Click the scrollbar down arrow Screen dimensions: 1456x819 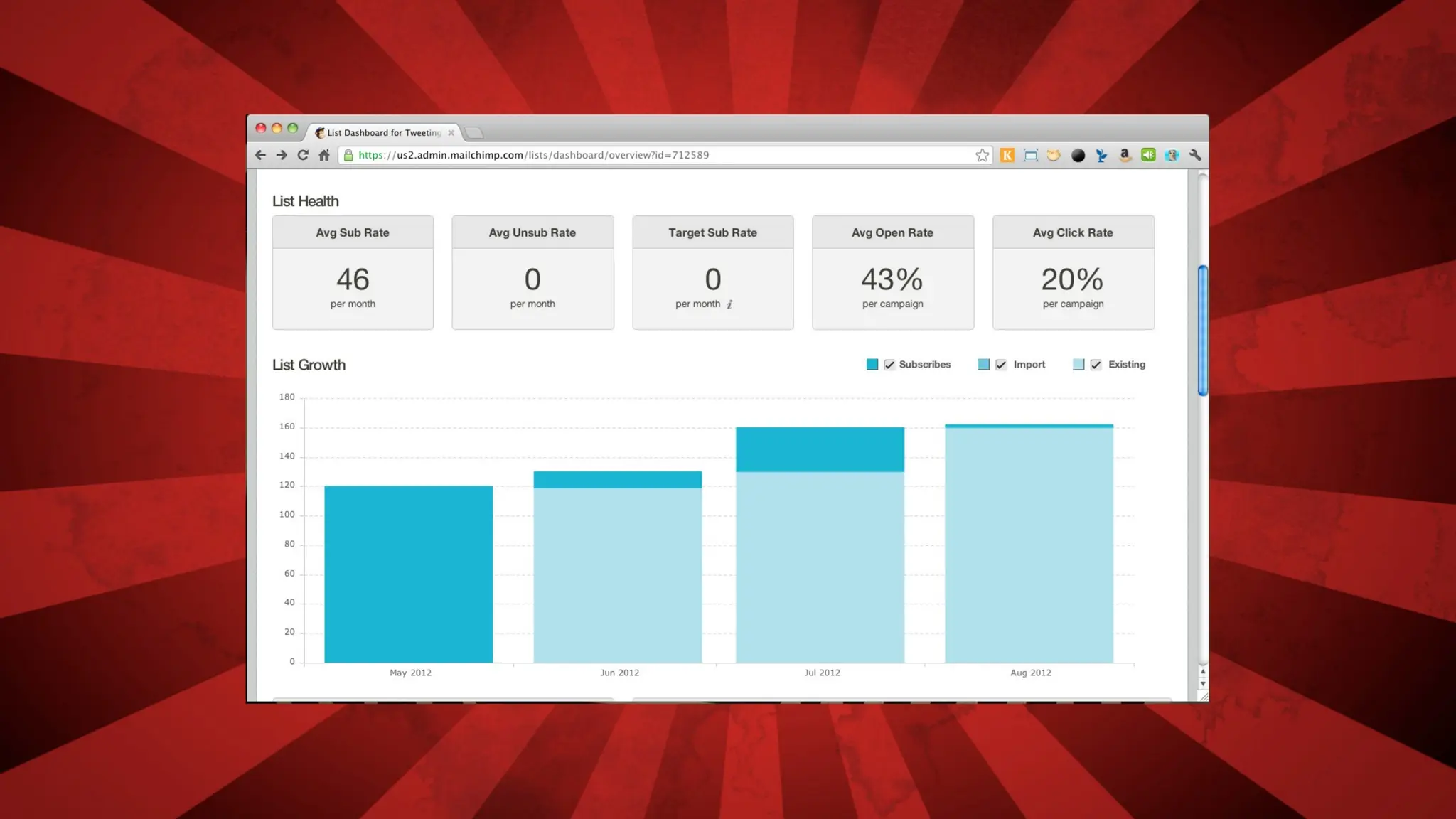click(x=1202, y=684)
